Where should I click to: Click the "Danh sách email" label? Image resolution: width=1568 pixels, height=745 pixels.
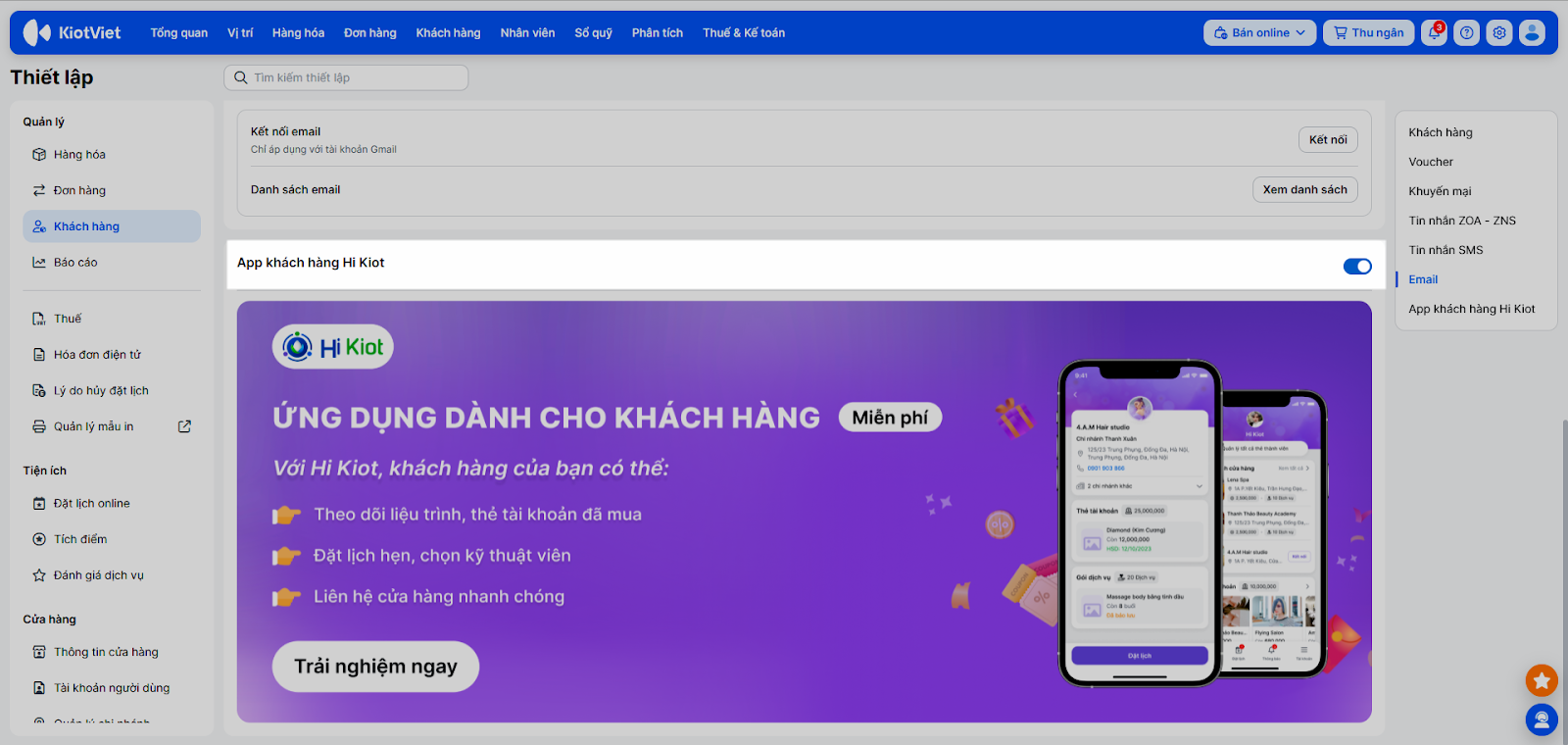(x=295, y=189)
